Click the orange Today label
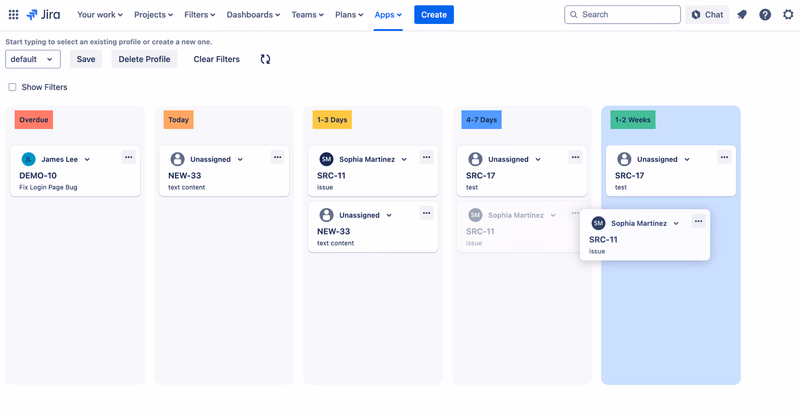This screenshot has width=800, height=414. pyautogui.click(x=179, y=120)
